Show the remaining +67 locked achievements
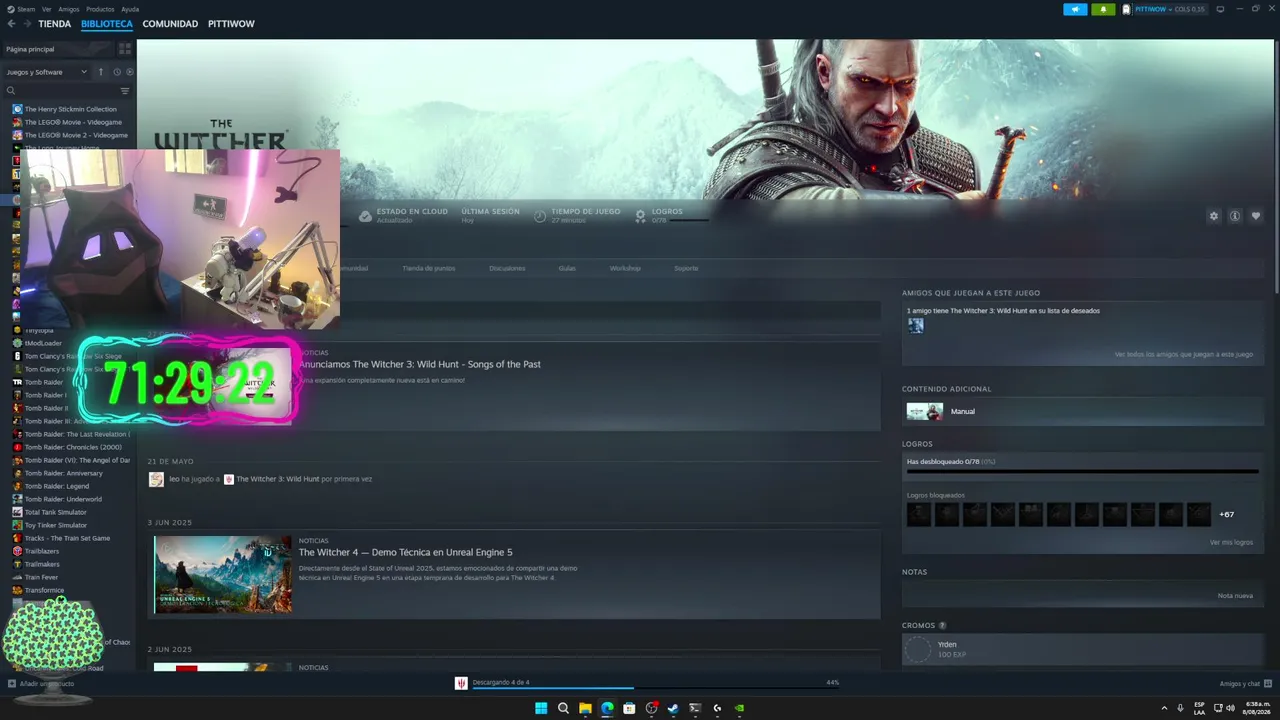Image resolution: width=1280 pixels, height=720 pixels. (1226, 514)
